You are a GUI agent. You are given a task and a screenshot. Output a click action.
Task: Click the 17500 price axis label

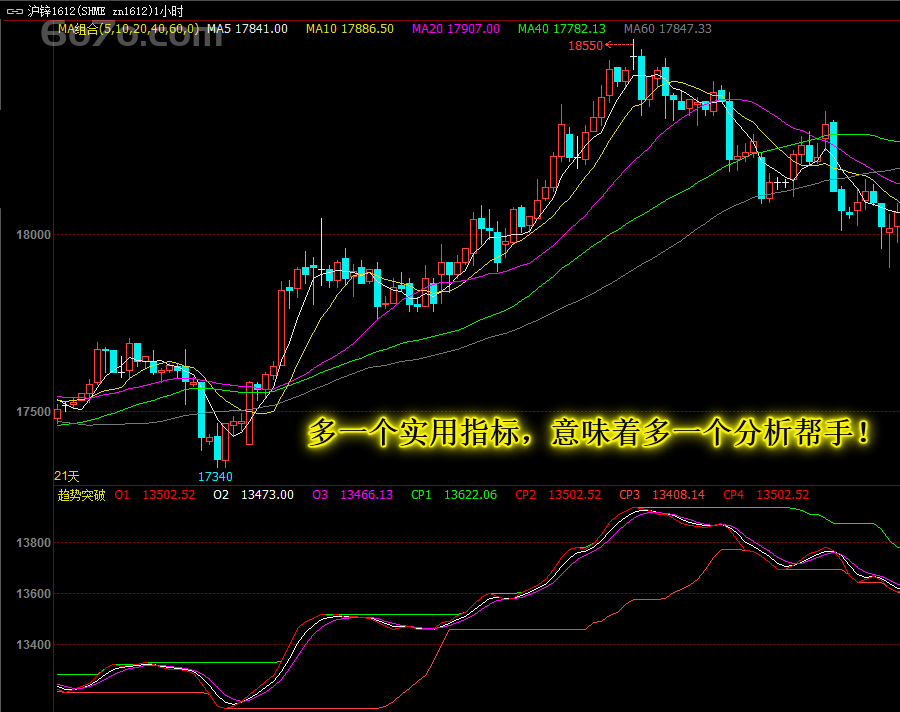click(33, 412)
